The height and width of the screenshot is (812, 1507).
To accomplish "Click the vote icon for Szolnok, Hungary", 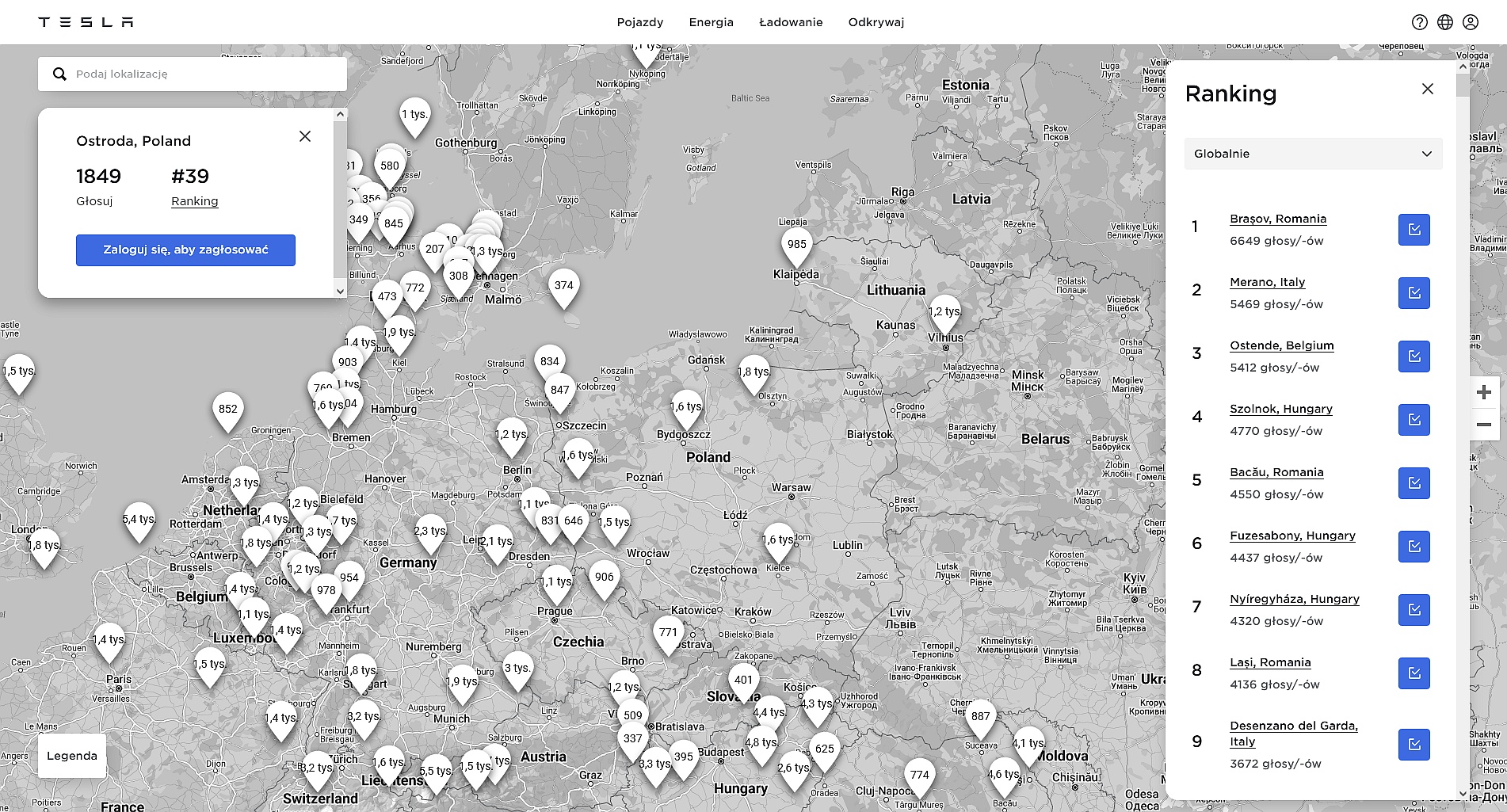I will pos(1414,420).
